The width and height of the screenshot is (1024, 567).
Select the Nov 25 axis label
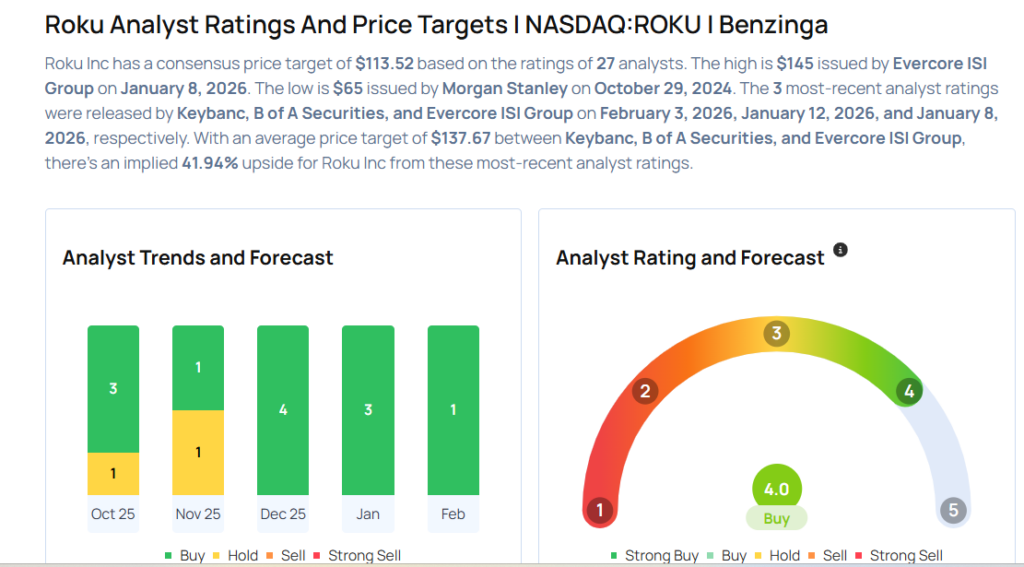point(198,514)
